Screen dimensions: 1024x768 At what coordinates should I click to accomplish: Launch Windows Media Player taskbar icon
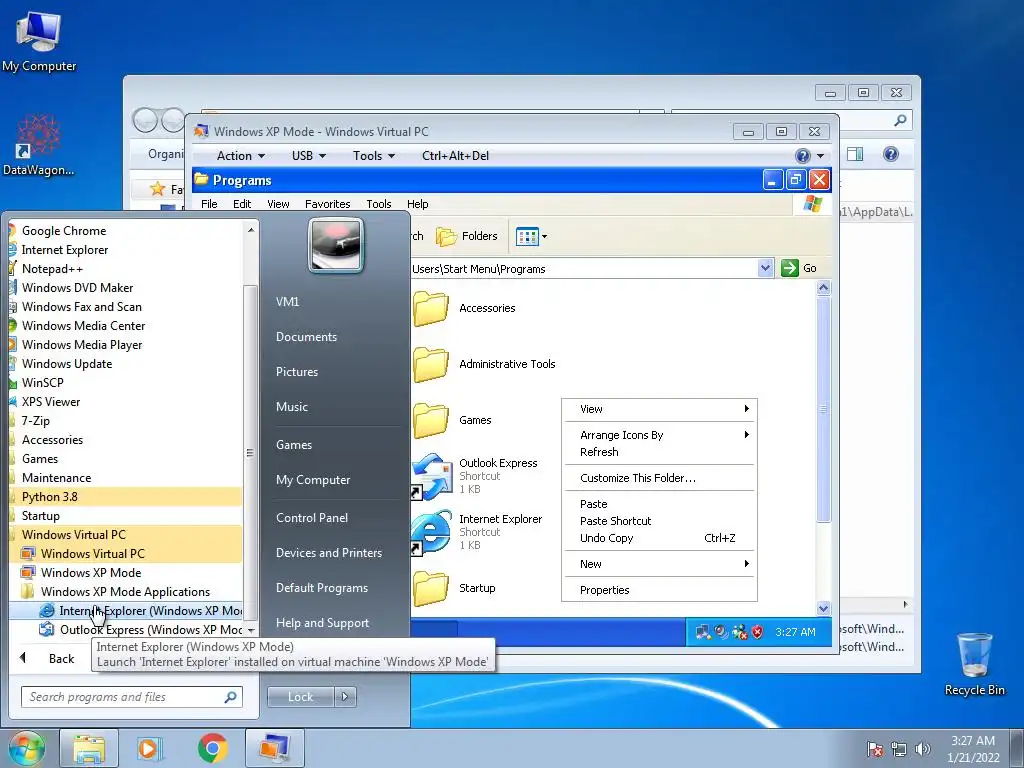click(150, 748)
